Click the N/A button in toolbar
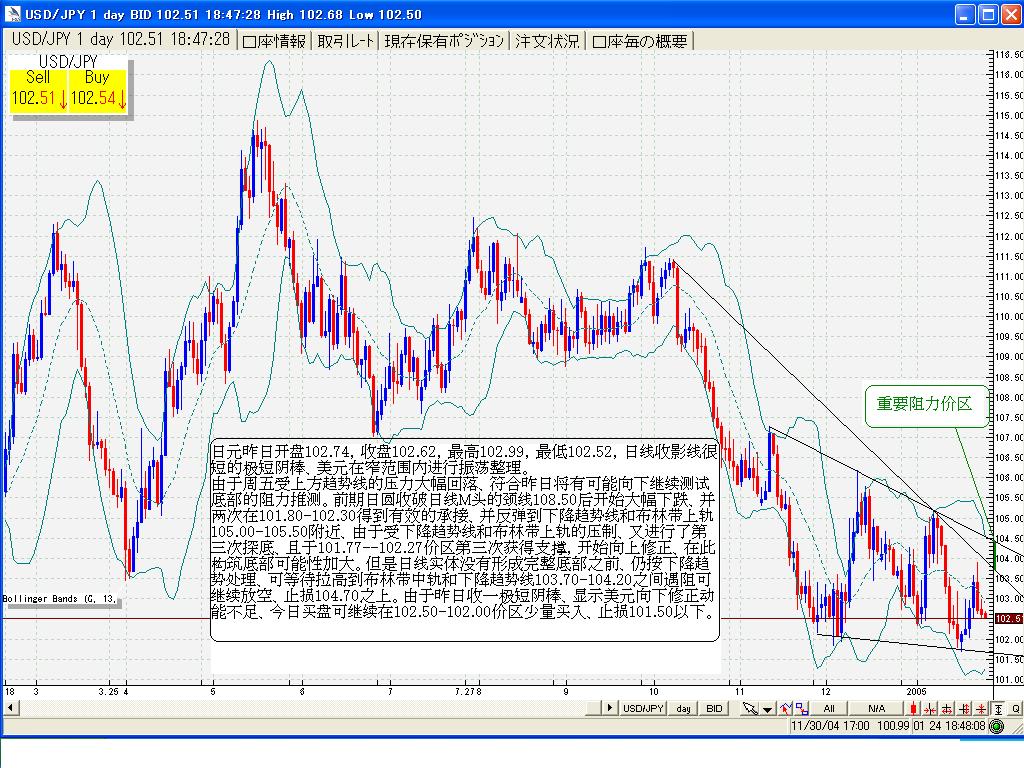Image resolution: width=1024 pixels, height=768 pixels. [x=876, y=708]
